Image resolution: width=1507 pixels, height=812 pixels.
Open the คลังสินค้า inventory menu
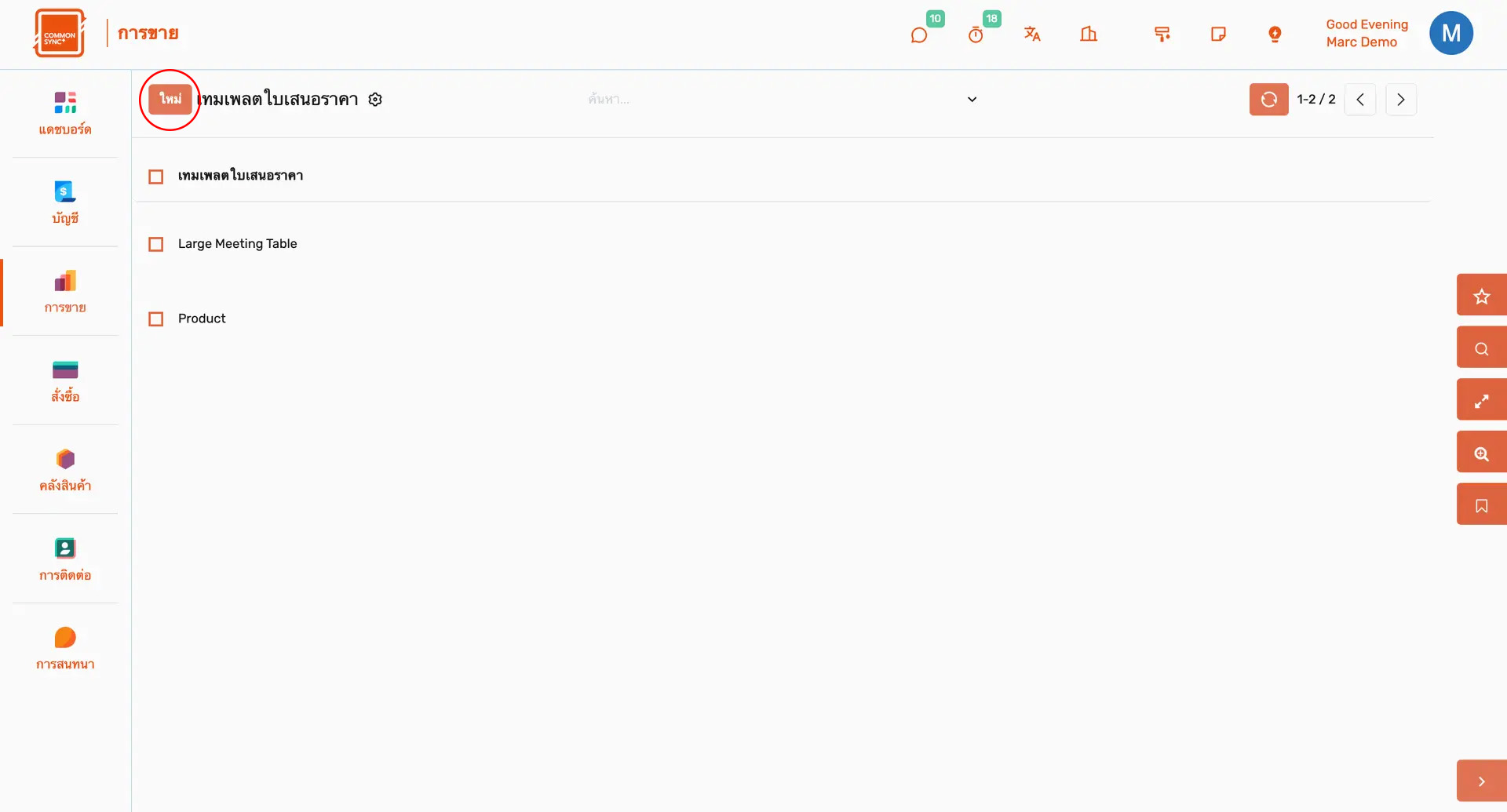65,469
